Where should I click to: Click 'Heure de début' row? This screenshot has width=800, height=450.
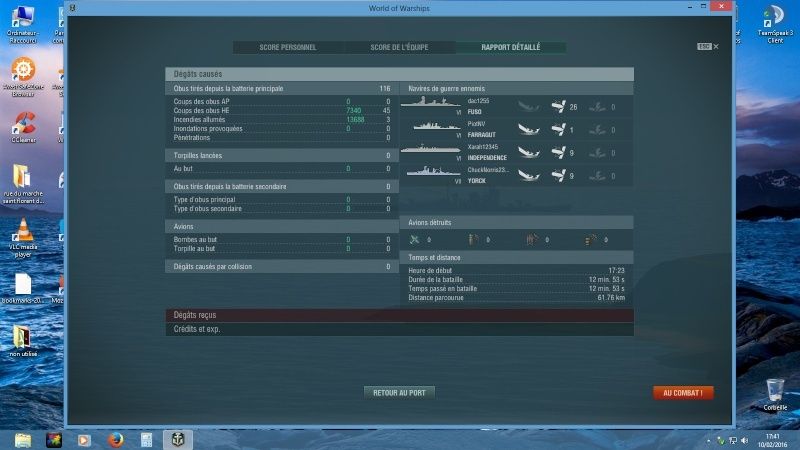pyautogui.click(x=516, y=270)
